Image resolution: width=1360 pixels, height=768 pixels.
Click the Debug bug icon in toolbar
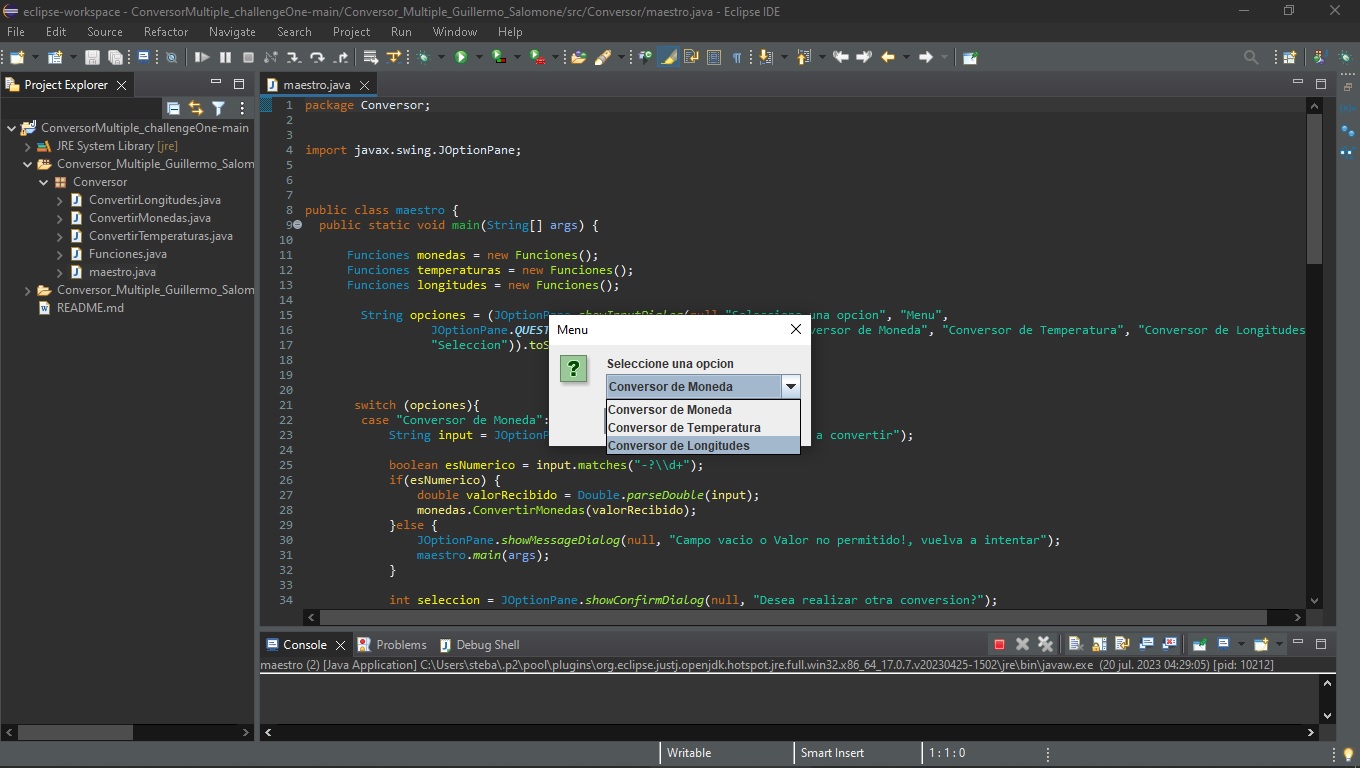pos(424,58)
